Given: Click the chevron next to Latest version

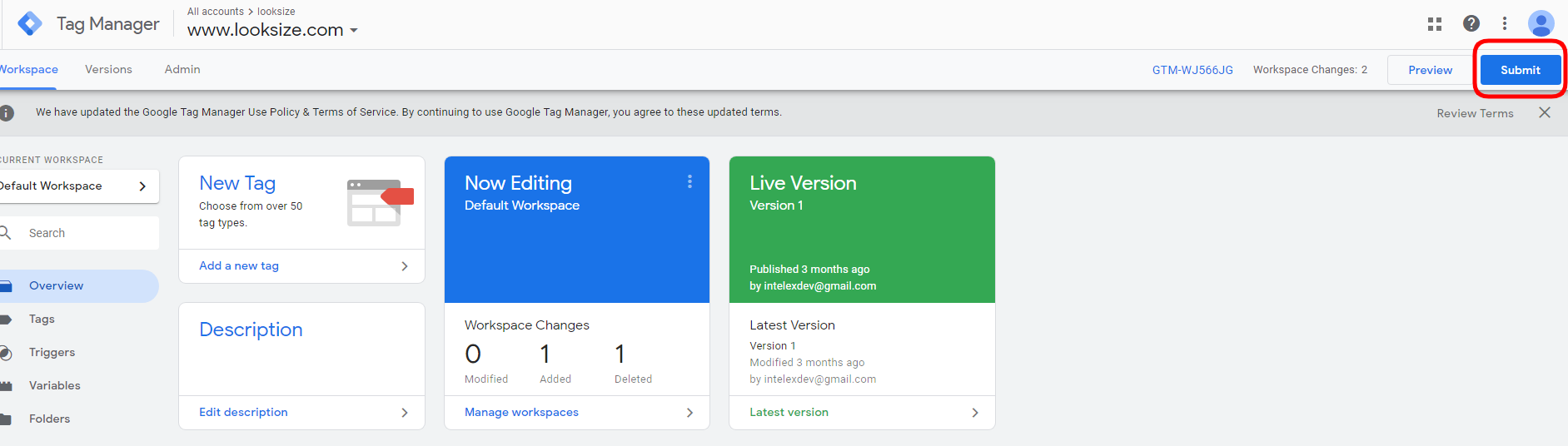Looking at the screenshot, I should click(x=975, y=413).
